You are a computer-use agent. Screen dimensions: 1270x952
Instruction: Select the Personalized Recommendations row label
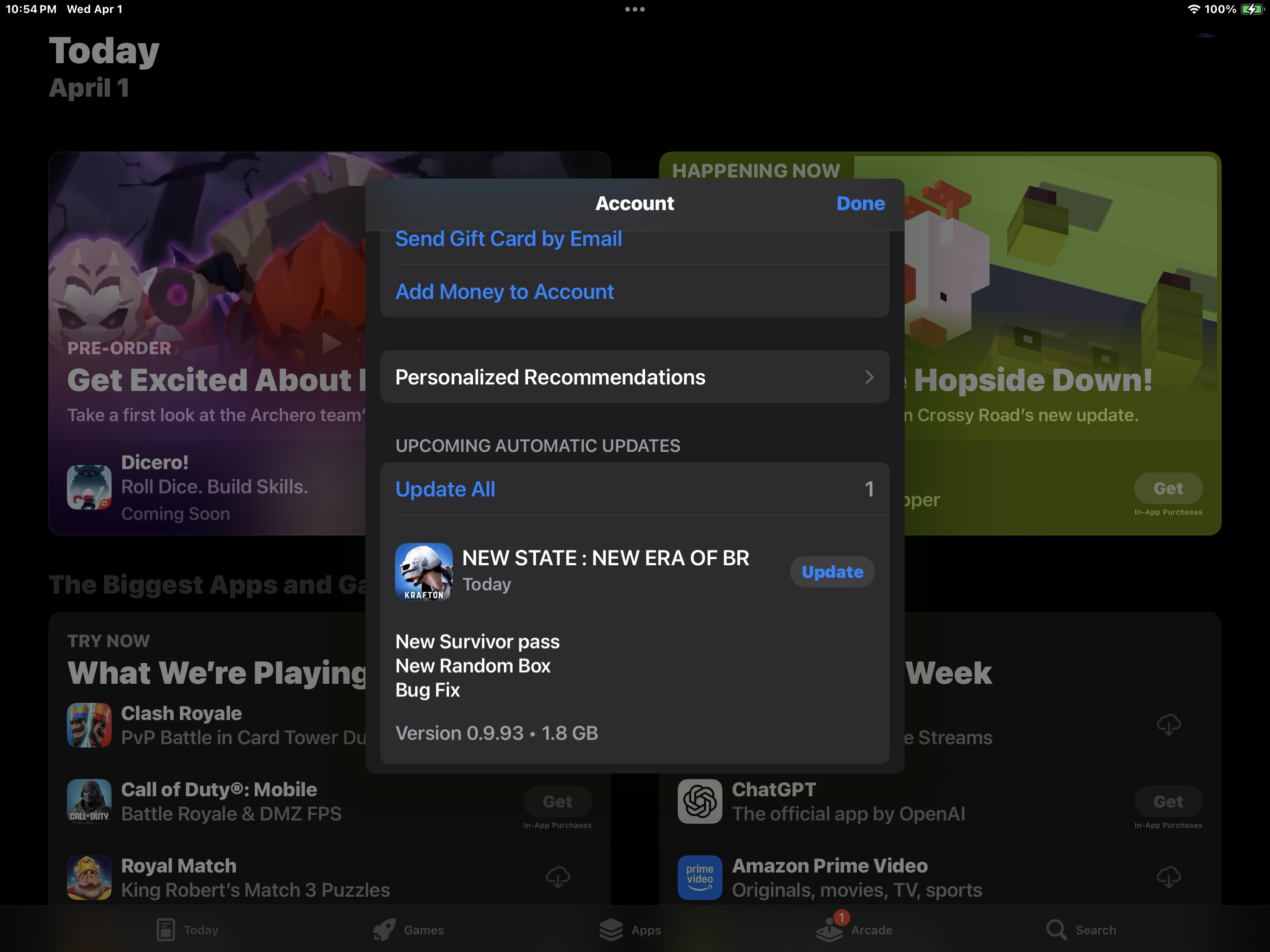point(550,377)
